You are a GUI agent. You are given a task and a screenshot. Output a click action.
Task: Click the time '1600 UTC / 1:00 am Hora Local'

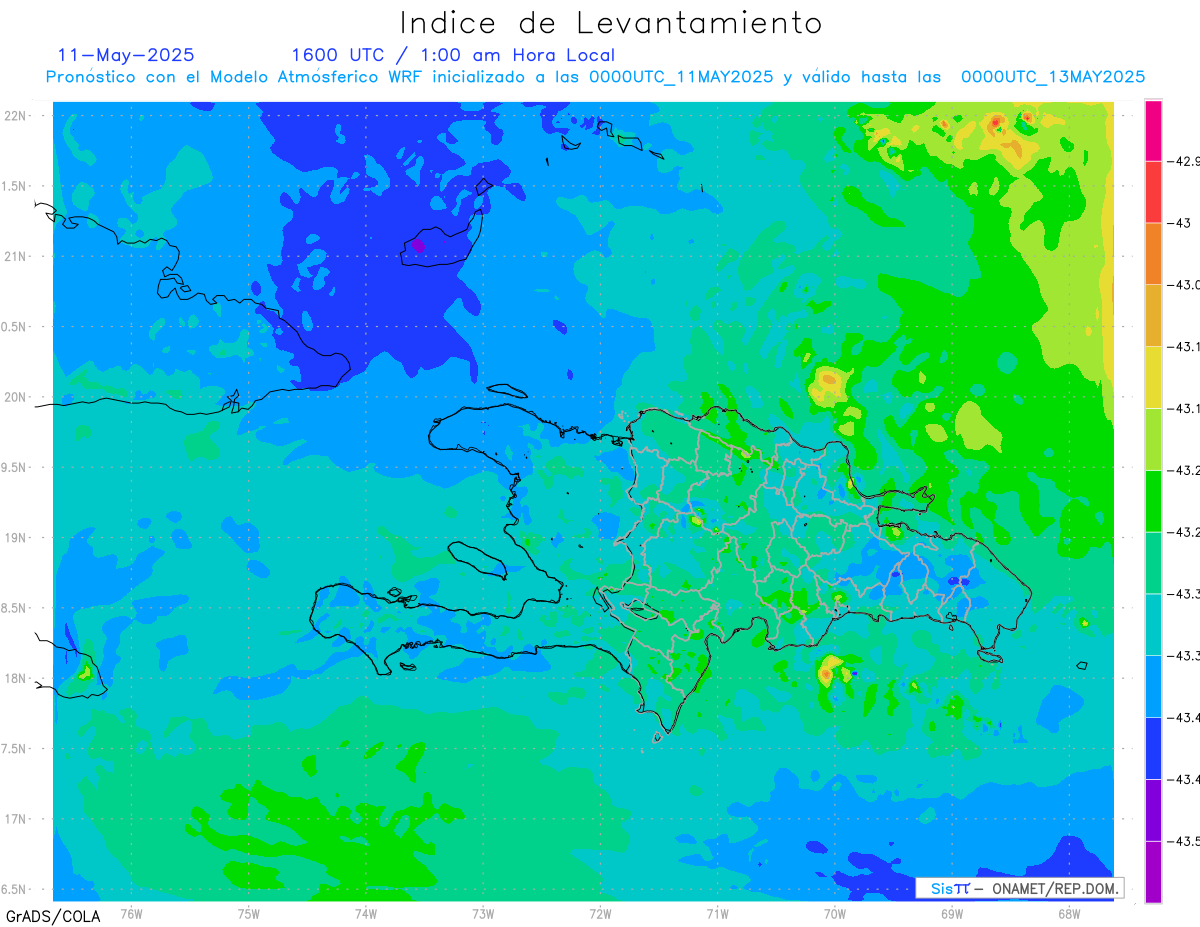point(453,55)
